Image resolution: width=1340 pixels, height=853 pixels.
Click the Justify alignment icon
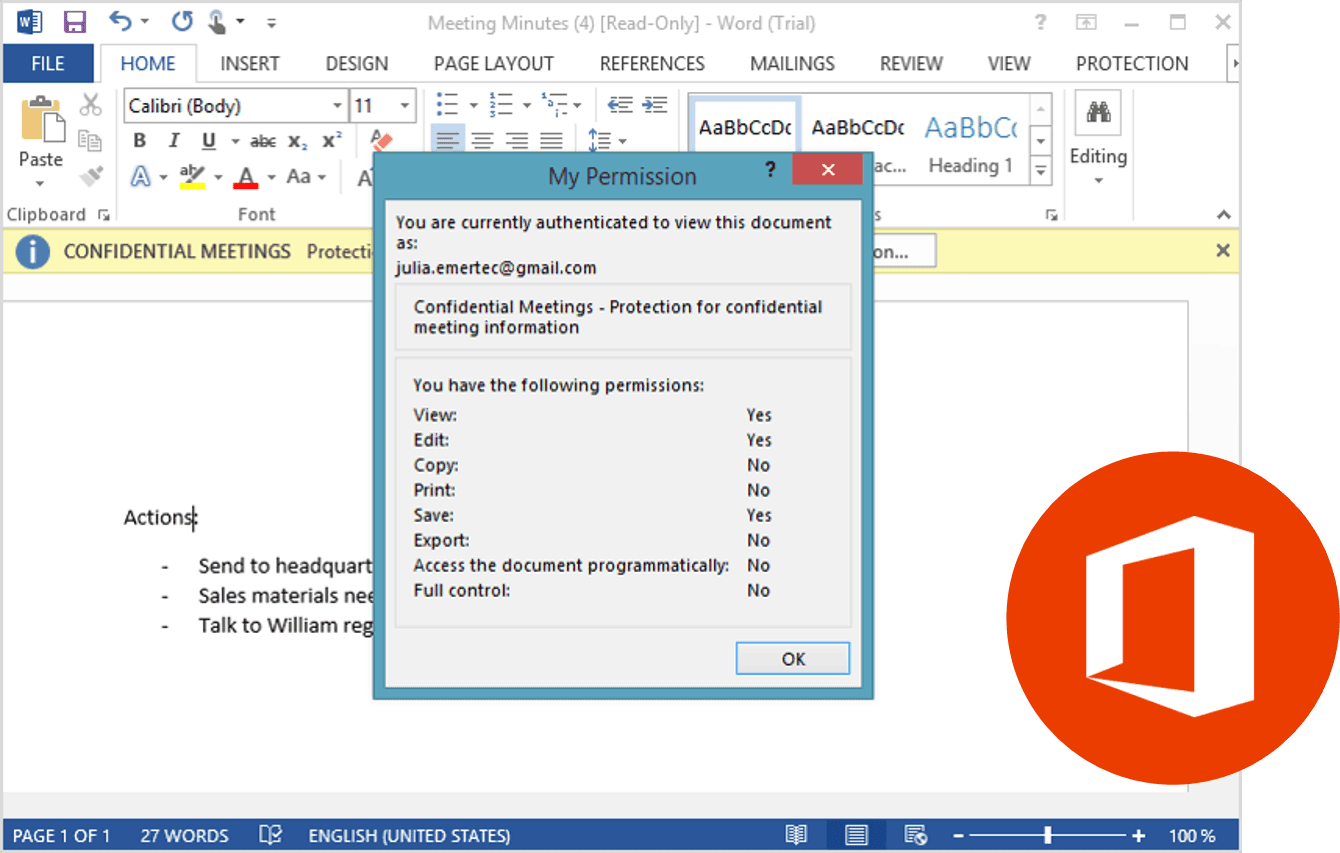coord(551,140)
